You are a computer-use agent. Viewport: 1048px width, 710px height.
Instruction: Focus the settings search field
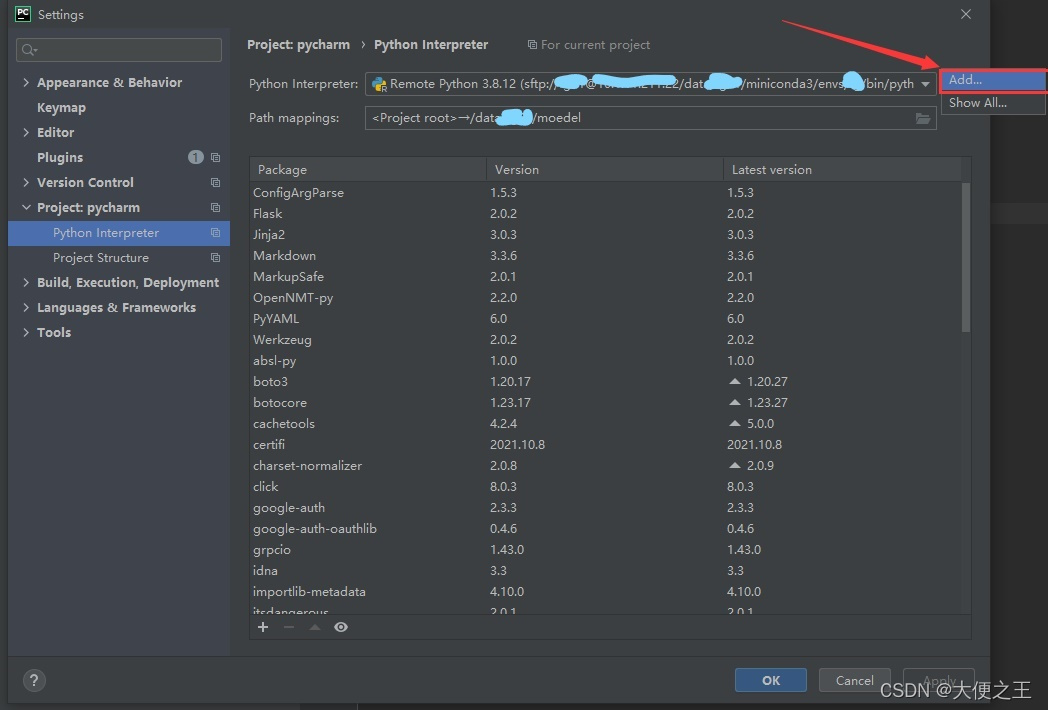(x=119, y=49)
